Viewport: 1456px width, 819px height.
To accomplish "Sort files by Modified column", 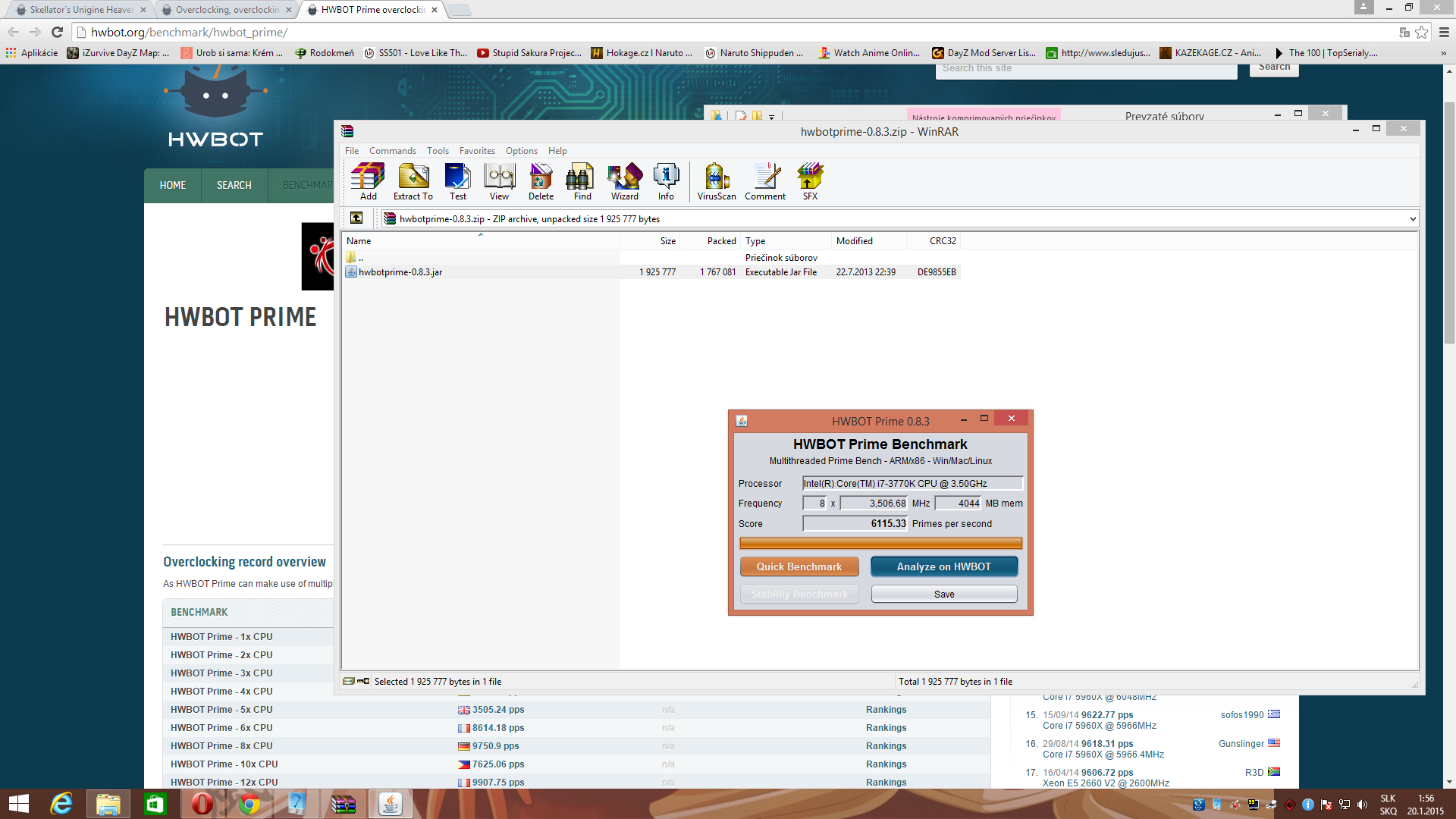I will click(x=869, y=241).
